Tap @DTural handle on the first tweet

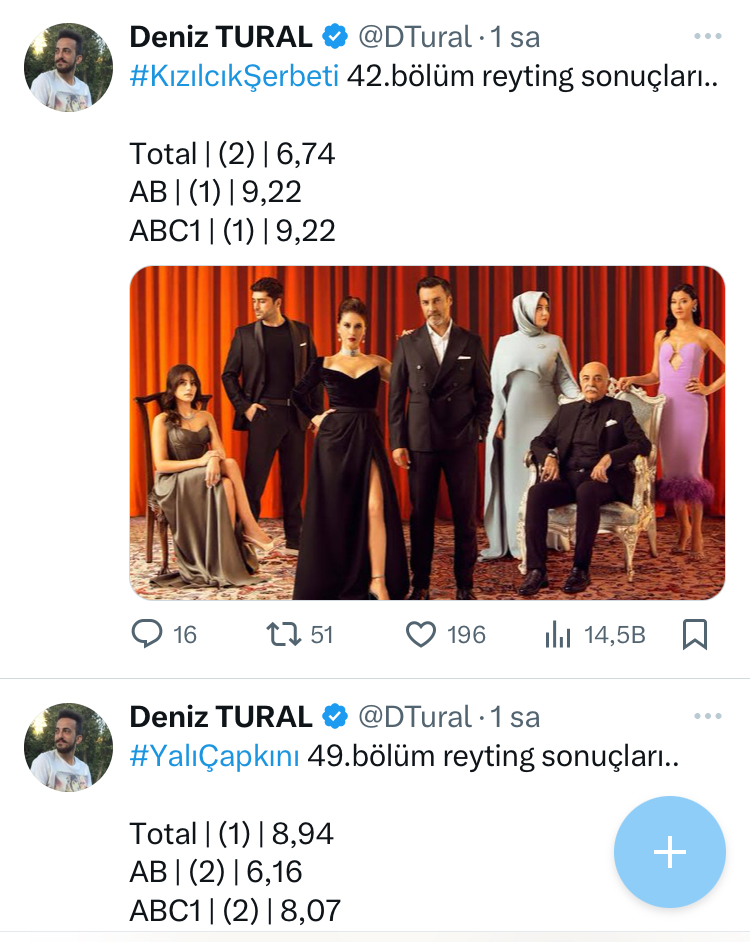coord(414,38)
